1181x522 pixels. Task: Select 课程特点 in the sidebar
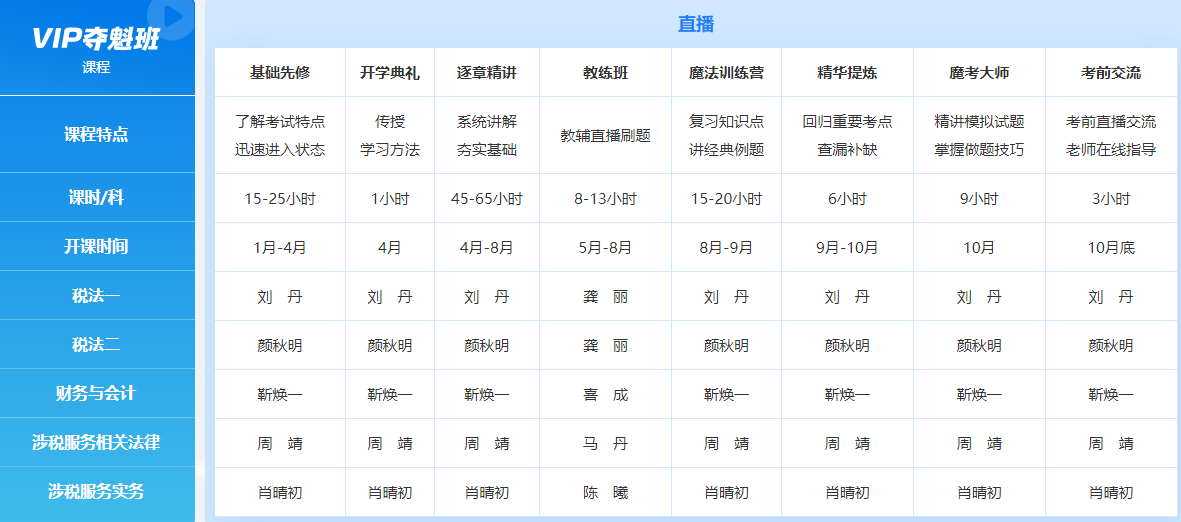96,135
